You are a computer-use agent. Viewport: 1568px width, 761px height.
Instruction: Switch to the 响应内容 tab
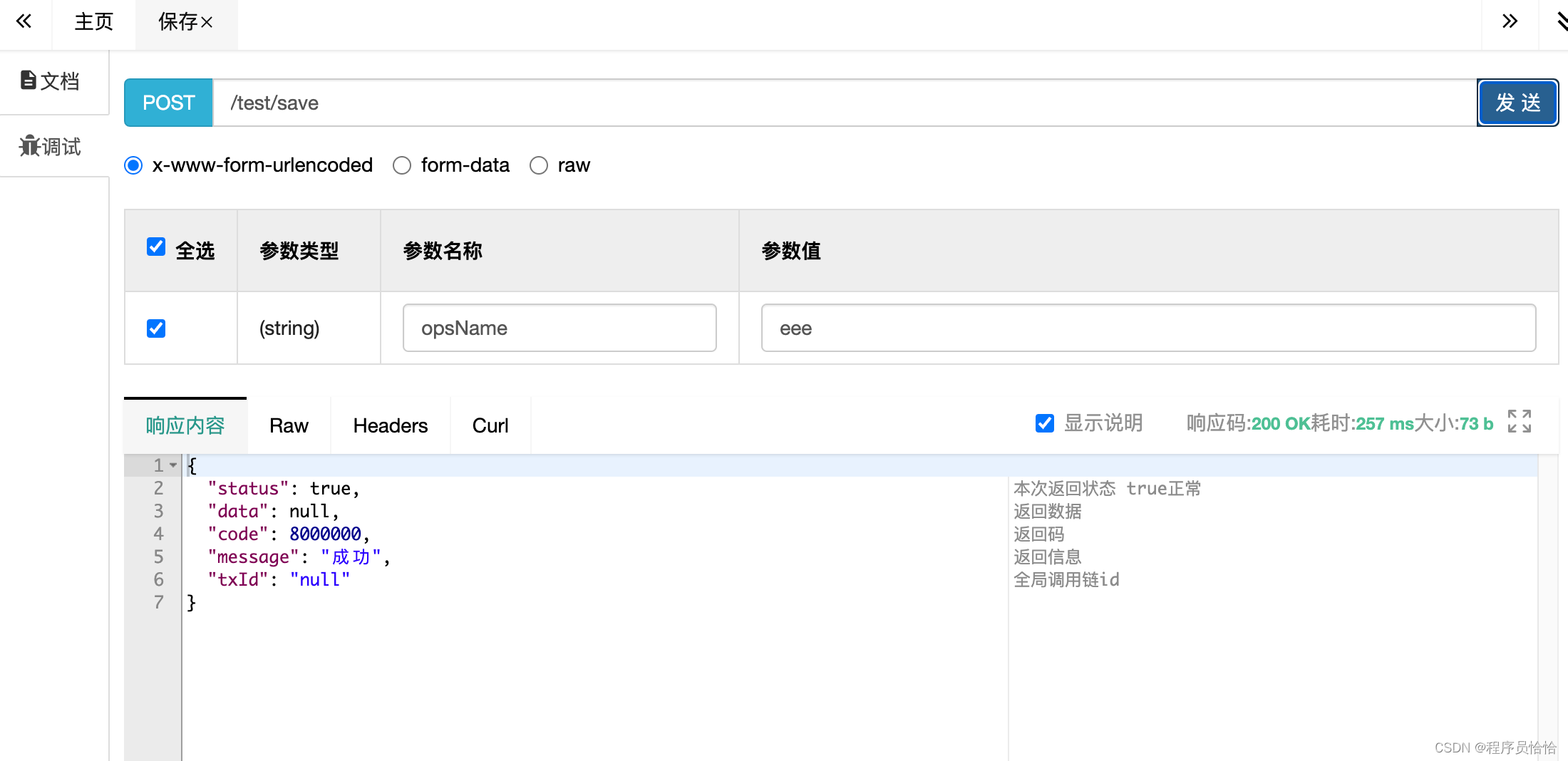point(185,425)
